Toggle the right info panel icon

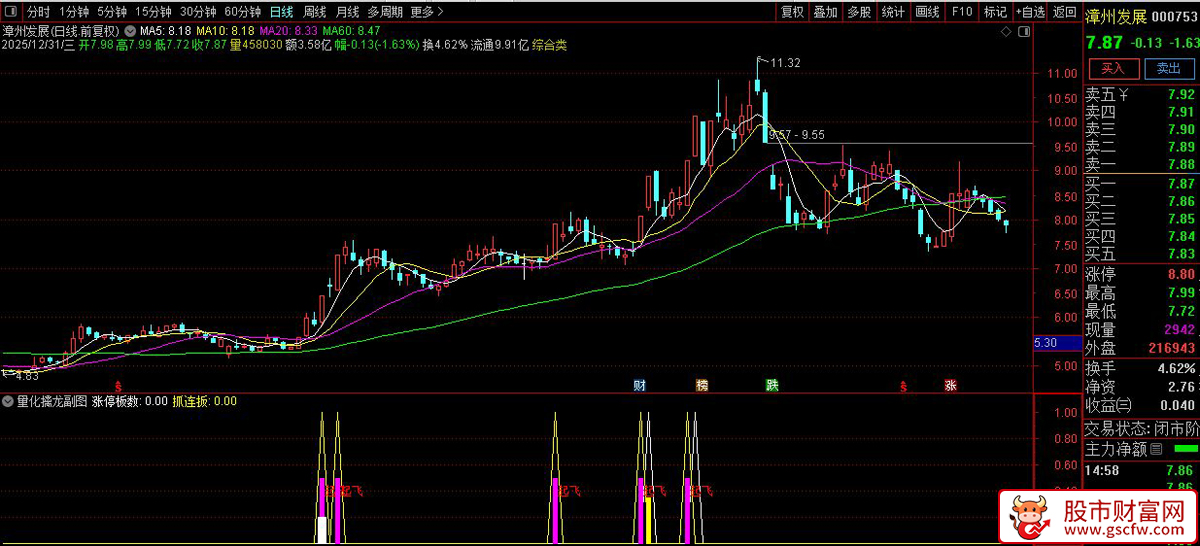pos(1024,32)
